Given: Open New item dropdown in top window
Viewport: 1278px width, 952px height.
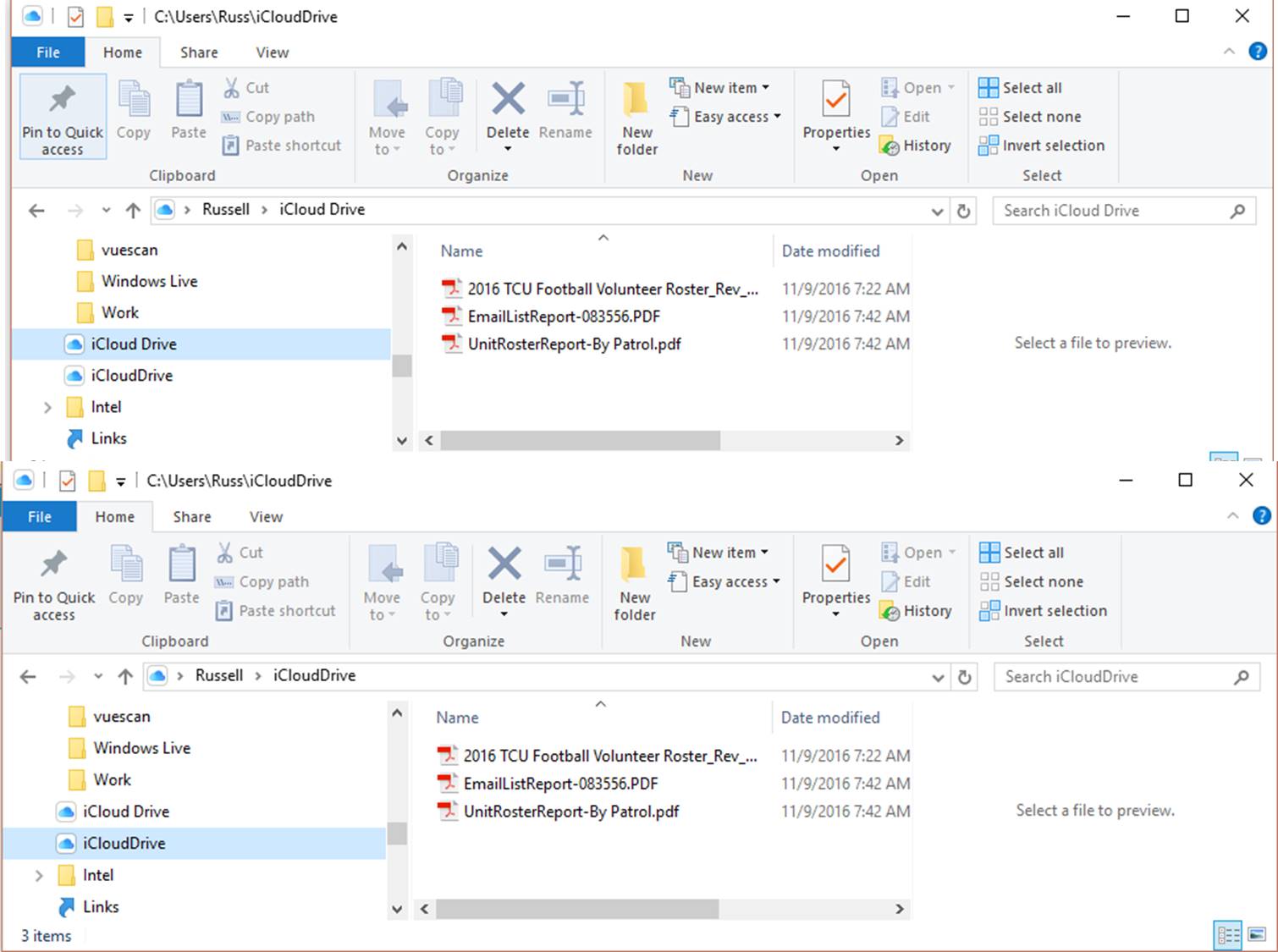Looking at the screenshot, I should coord(720,87).
